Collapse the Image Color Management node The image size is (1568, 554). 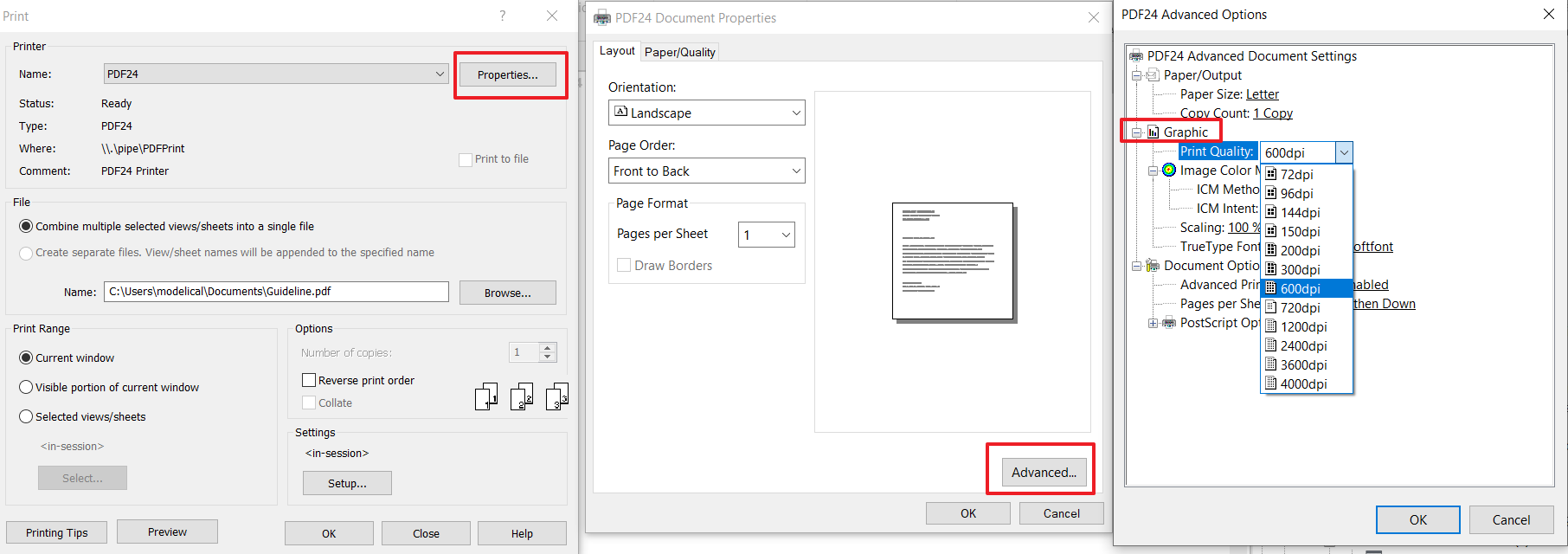pyautogui.click(x=1154, y=171)
